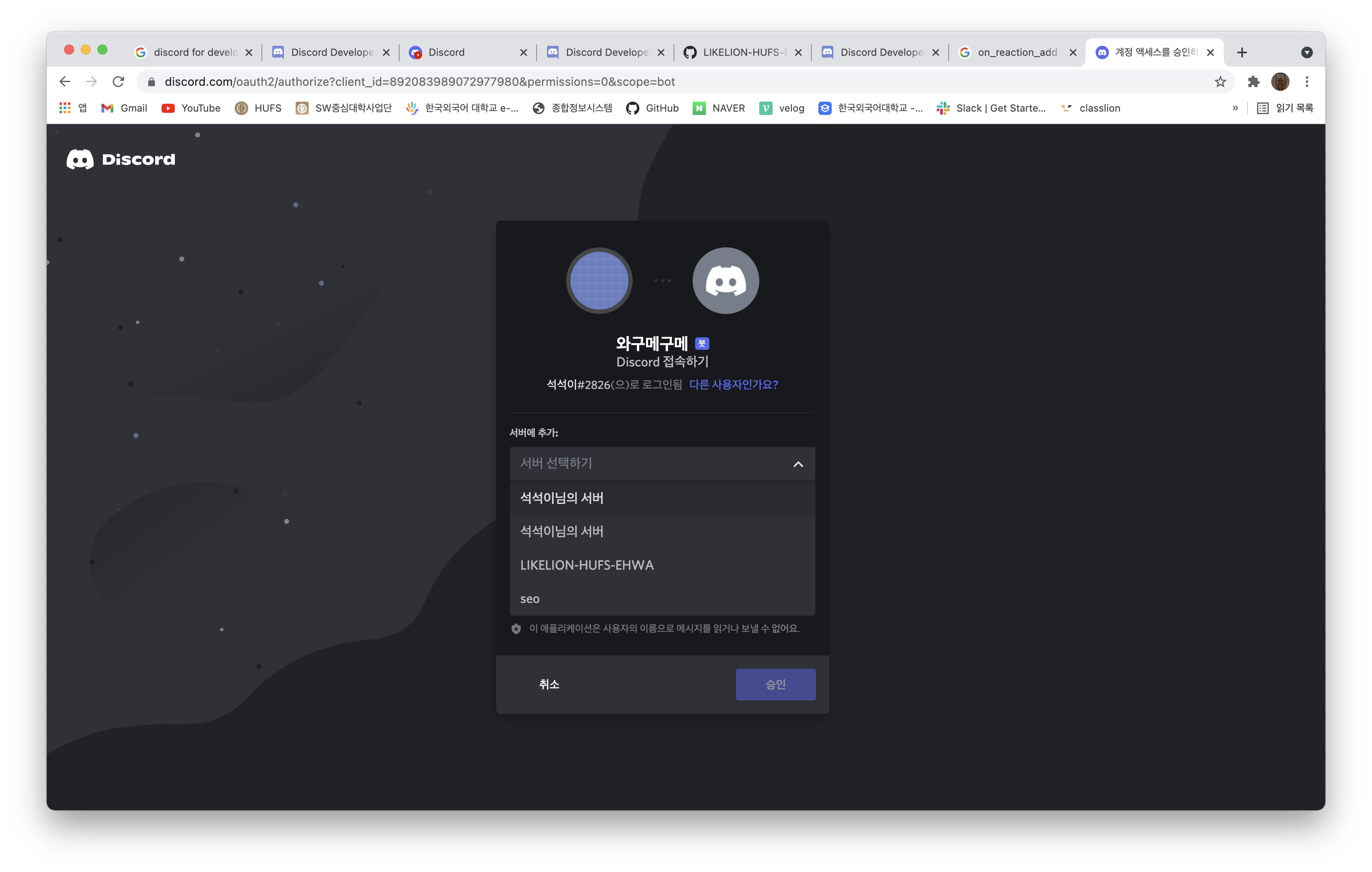Open the velog bookmark
The image size is (1372, 872).
pyautogui.click(x=782, y=108)
